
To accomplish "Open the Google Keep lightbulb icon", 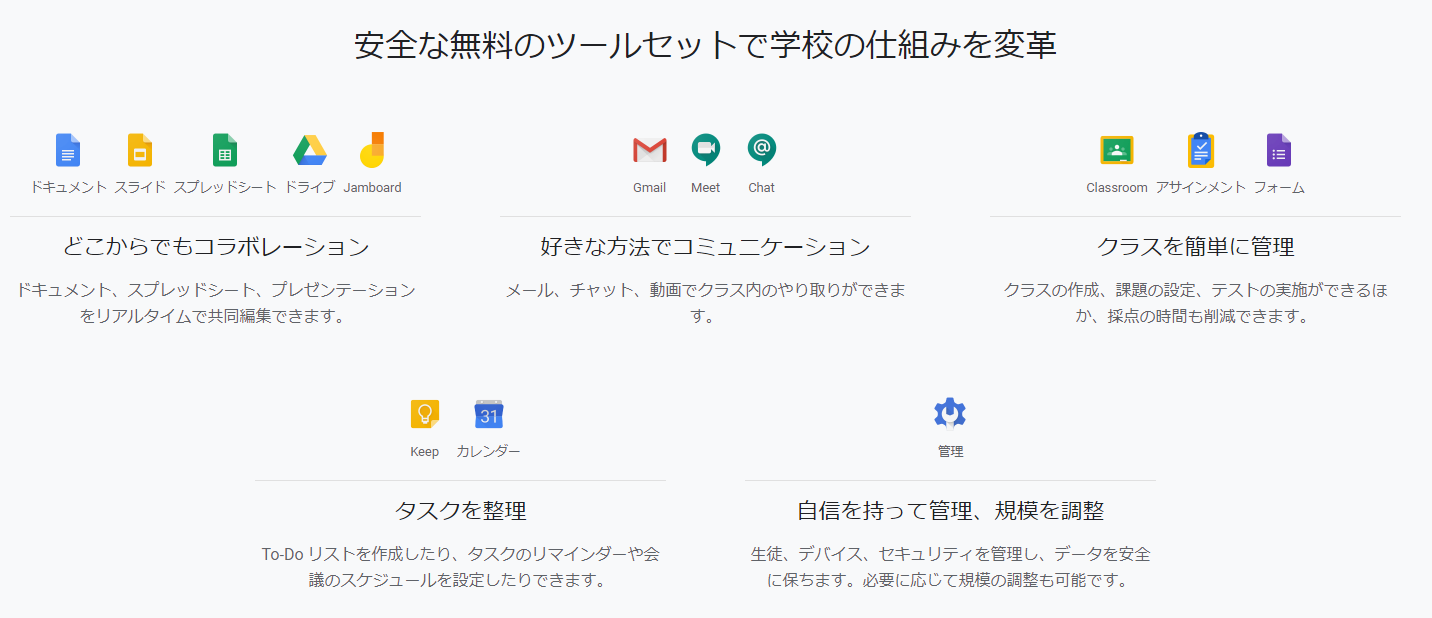I will click(425, 414).
